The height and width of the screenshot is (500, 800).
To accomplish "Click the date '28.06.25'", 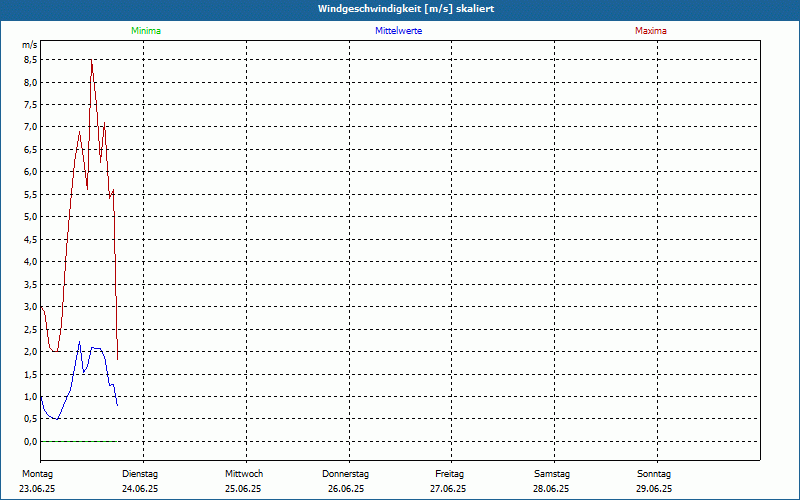I will [551, 489].
